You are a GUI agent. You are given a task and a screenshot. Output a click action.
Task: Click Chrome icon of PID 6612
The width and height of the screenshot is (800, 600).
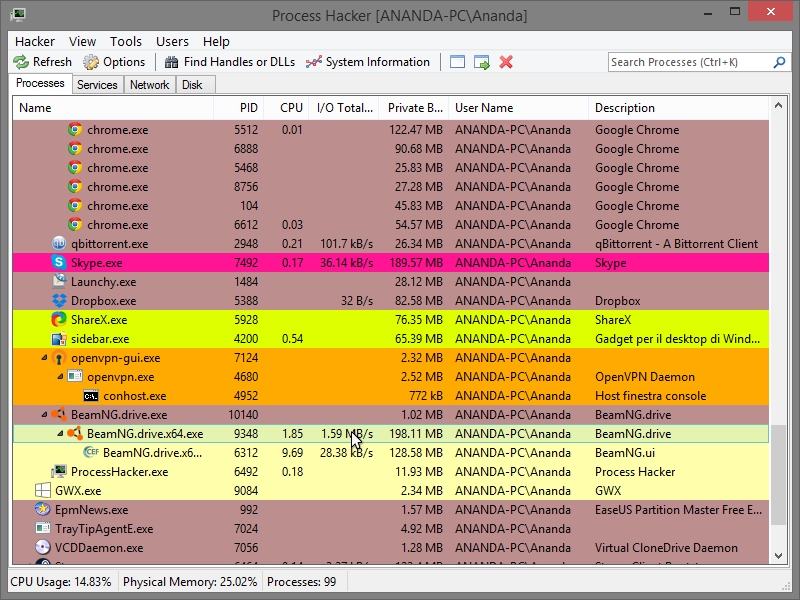pos(75,224)
